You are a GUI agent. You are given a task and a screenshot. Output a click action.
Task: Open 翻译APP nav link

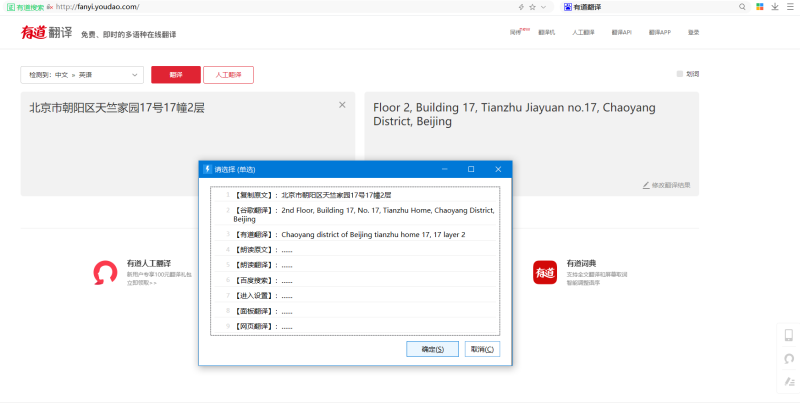click(x=660, y=33)
